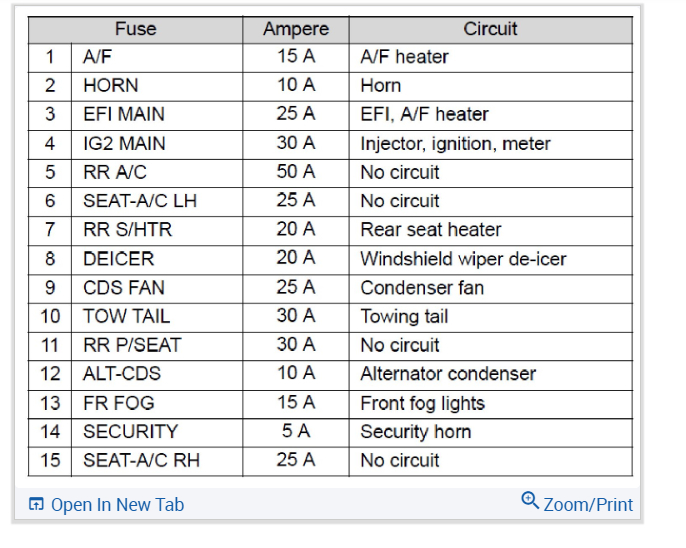
Task: Select the HORN fuse name cell
Action: [111, 86]
